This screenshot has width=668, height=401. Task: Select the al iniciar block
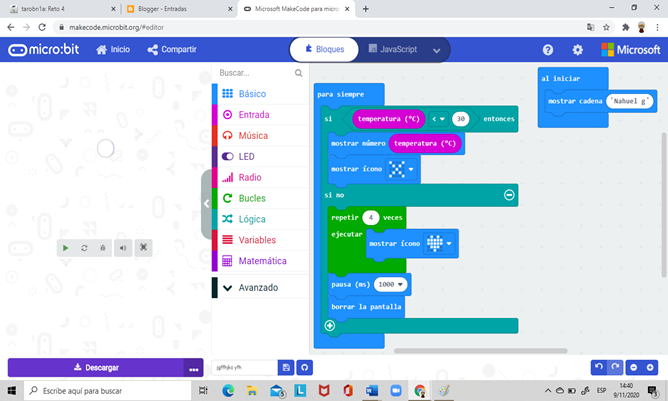[573, 78]
